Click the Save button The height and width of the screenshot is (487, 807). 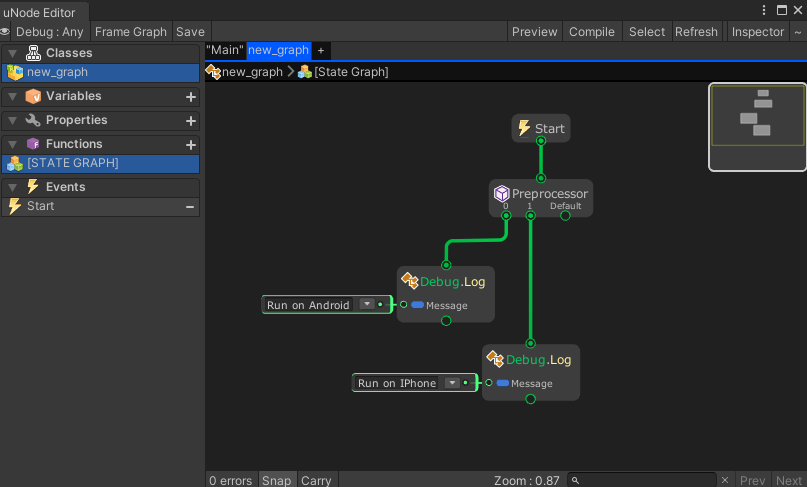(x=190, y=32)
